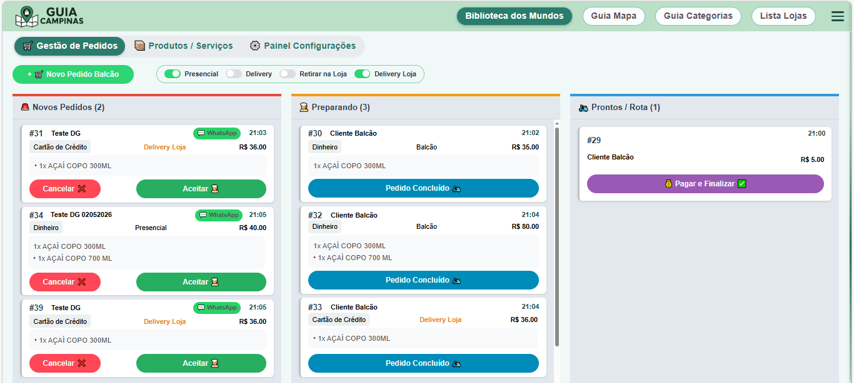Viewport: 854px width, 383px height.
Task: Accept order #34
Action: pos(201,282)
